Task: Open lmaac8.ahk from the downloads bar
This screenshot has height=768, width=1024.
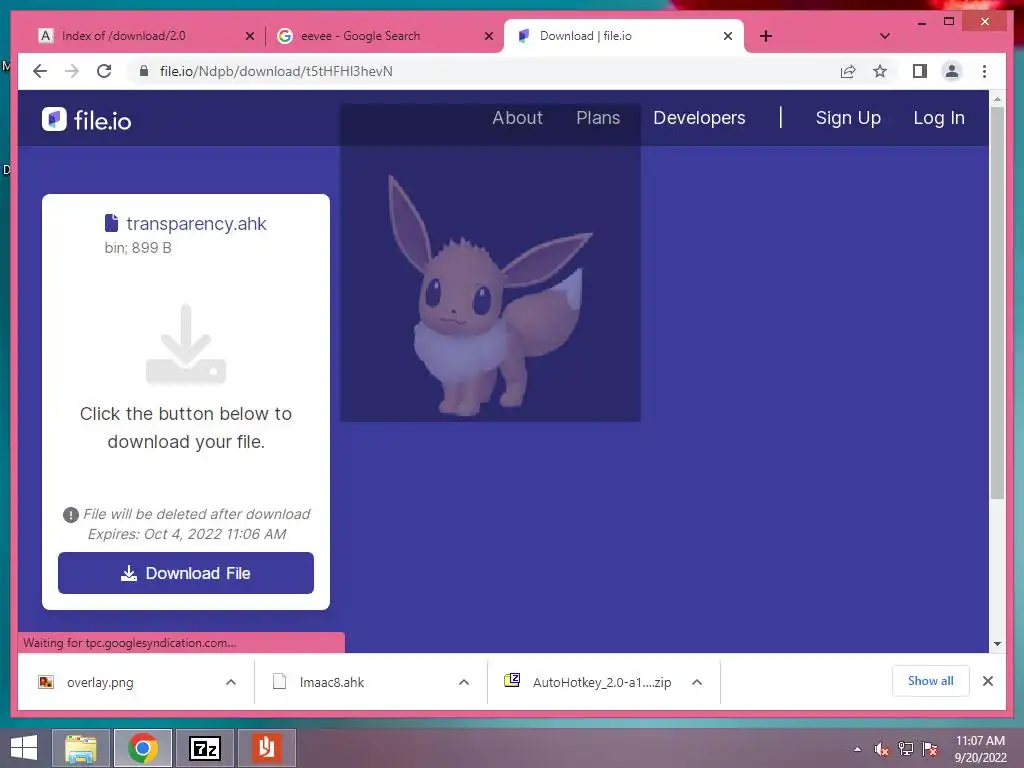Action: pos(332,682)
